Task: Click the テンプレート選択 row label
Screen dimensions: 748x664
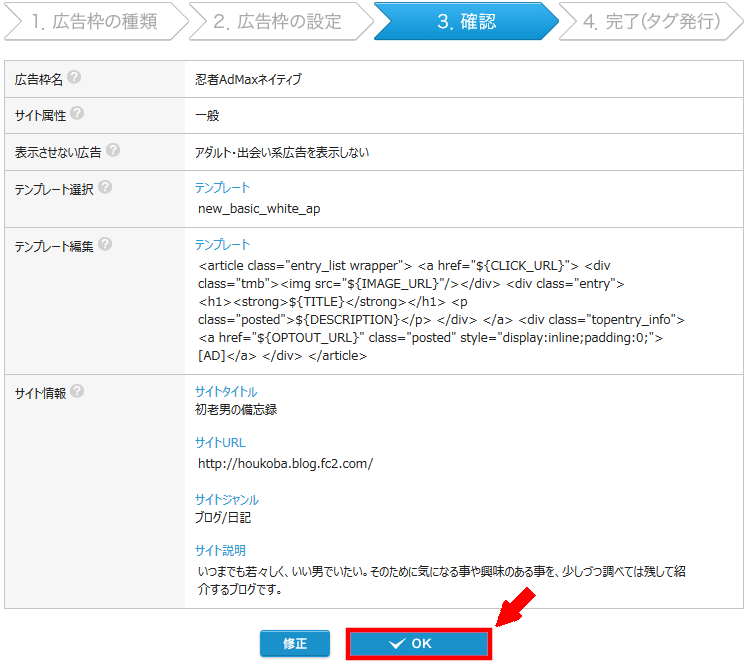Action: pos(54,189)
